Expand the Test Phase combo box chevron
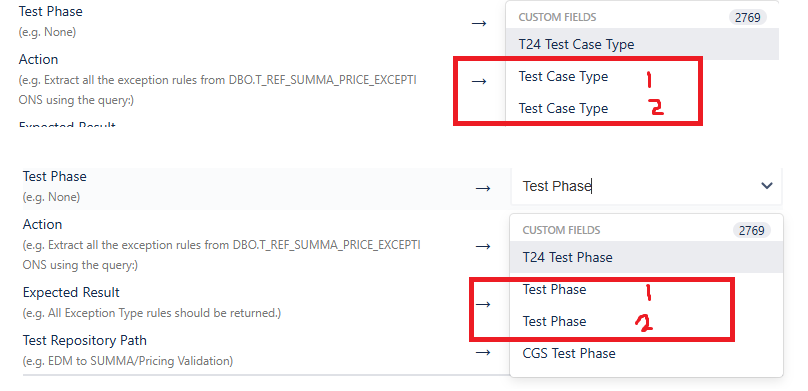 pos(767,185)
